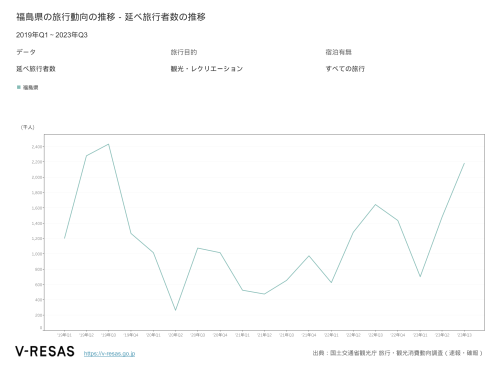The width and height of the screenshot is (500, 375).
Task: Click the 2,000 y-axis label
Action: point(37,177)
